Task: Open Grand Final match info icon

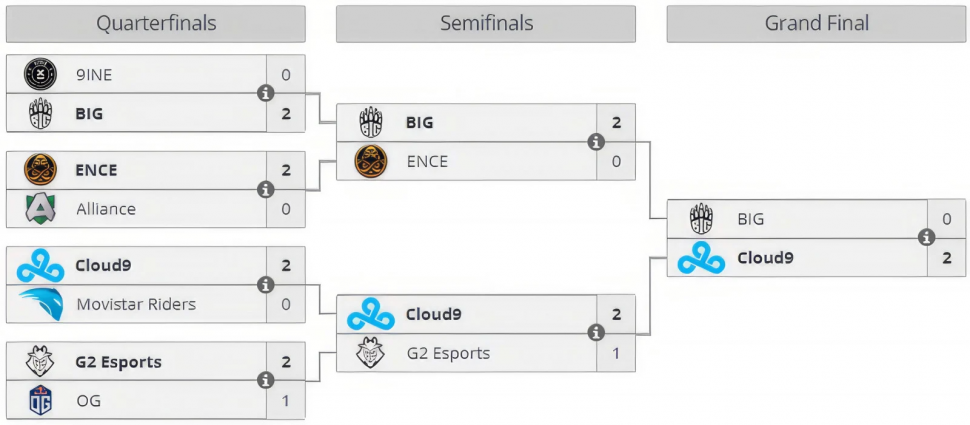Action: (927, 237)
